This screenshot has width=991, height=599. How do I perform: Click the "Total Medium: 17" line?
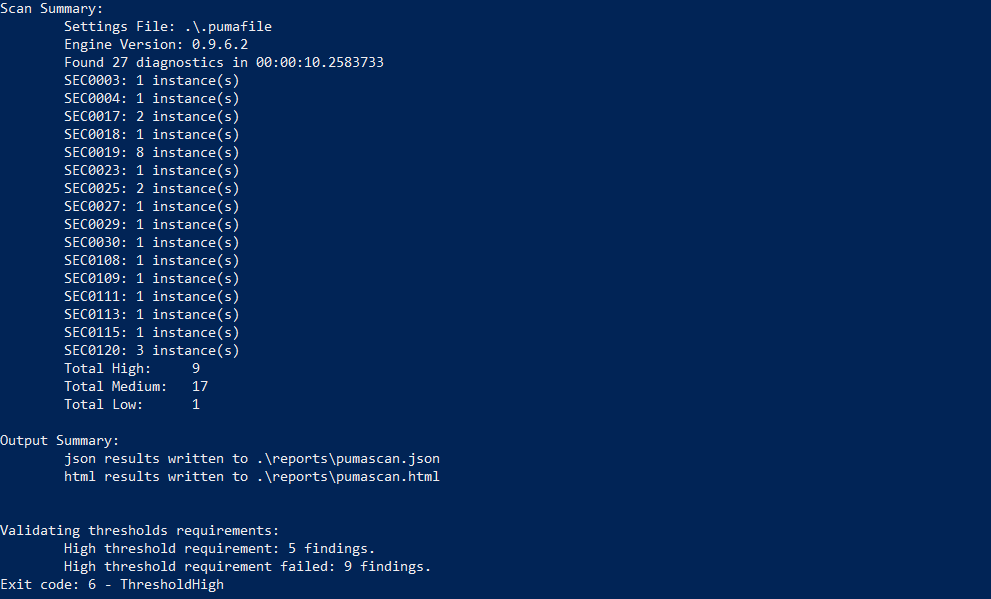135,386
